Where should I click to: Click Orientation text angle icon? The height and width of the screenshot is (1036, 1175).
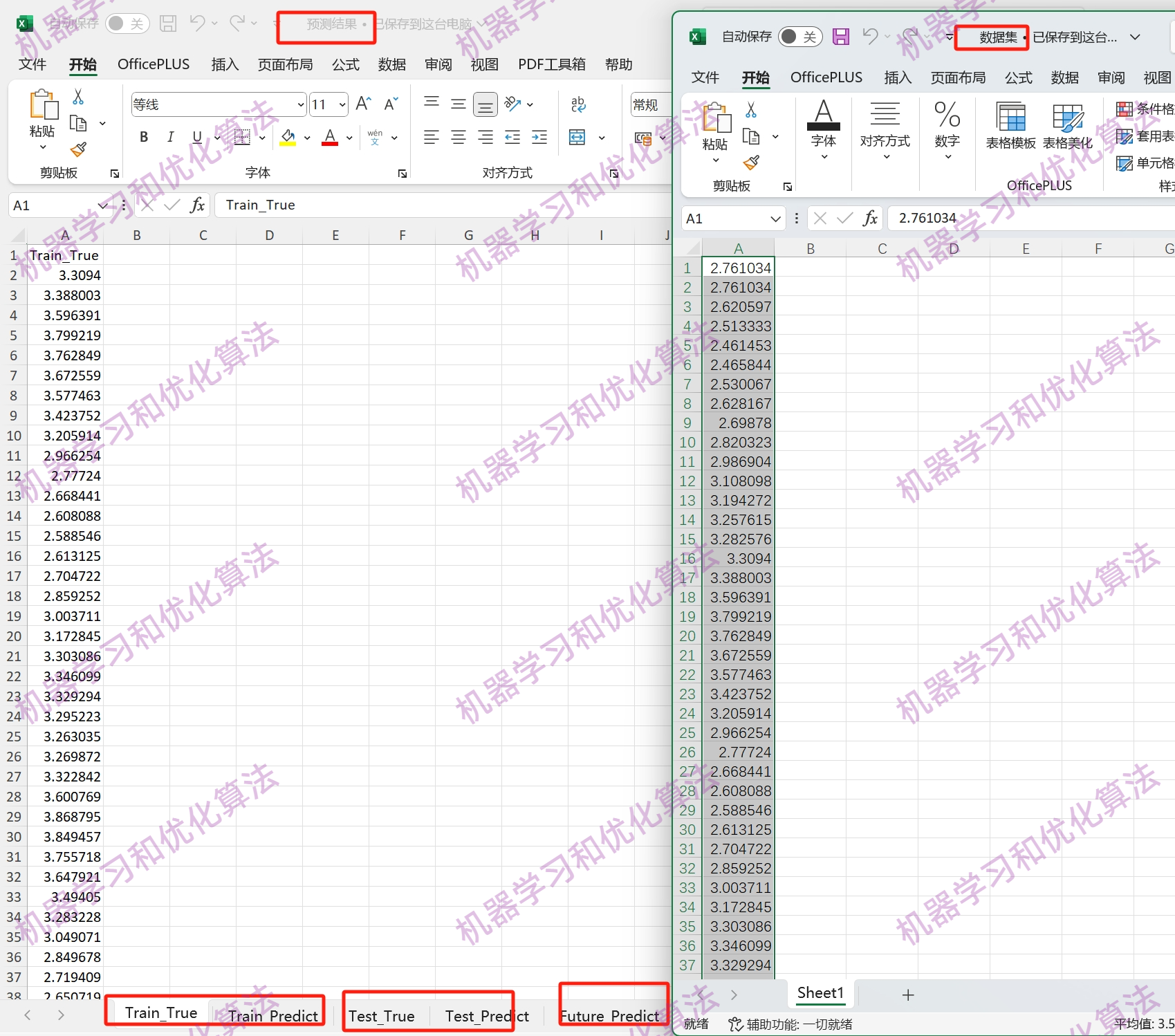pyautogui.click(x=512, y=104)
